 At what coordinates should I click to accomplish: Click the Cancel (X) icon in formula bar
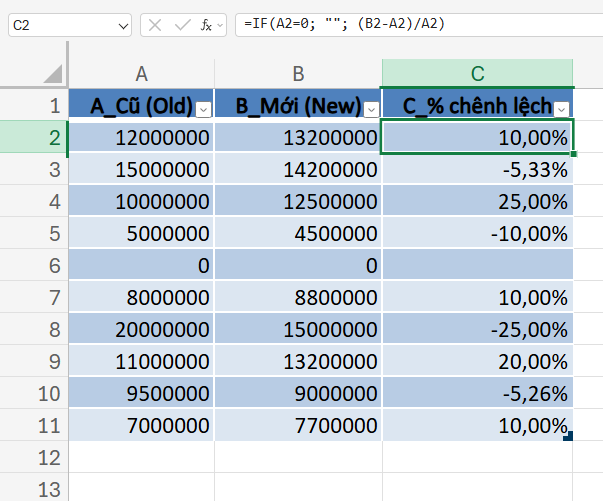tap(155, 25)
